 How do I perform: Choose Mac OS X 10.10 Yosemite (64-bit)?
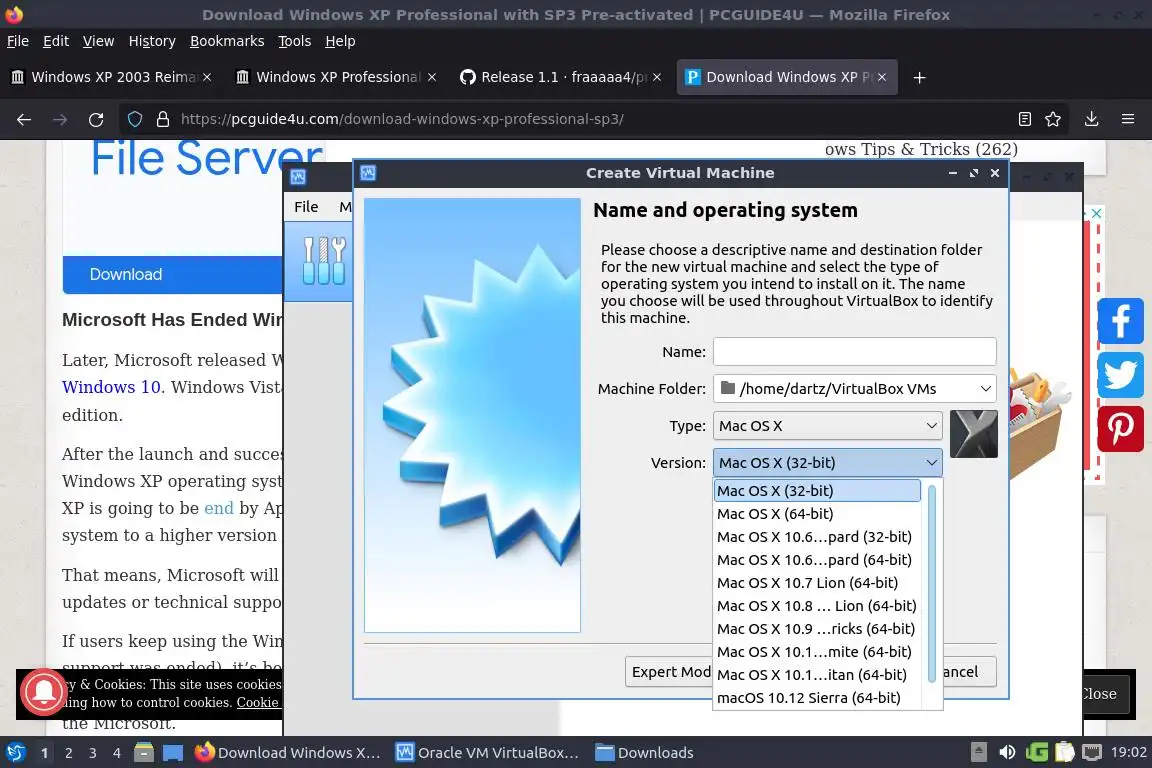(817, 652)
